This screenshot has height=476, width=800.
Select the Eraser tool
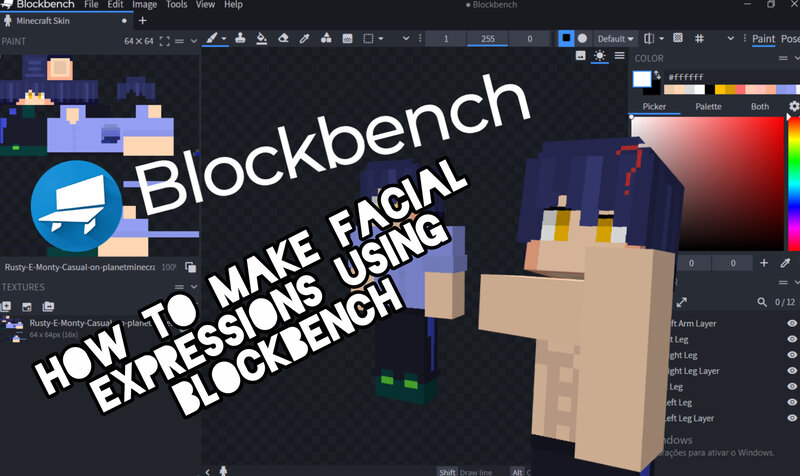pos(283,38)
